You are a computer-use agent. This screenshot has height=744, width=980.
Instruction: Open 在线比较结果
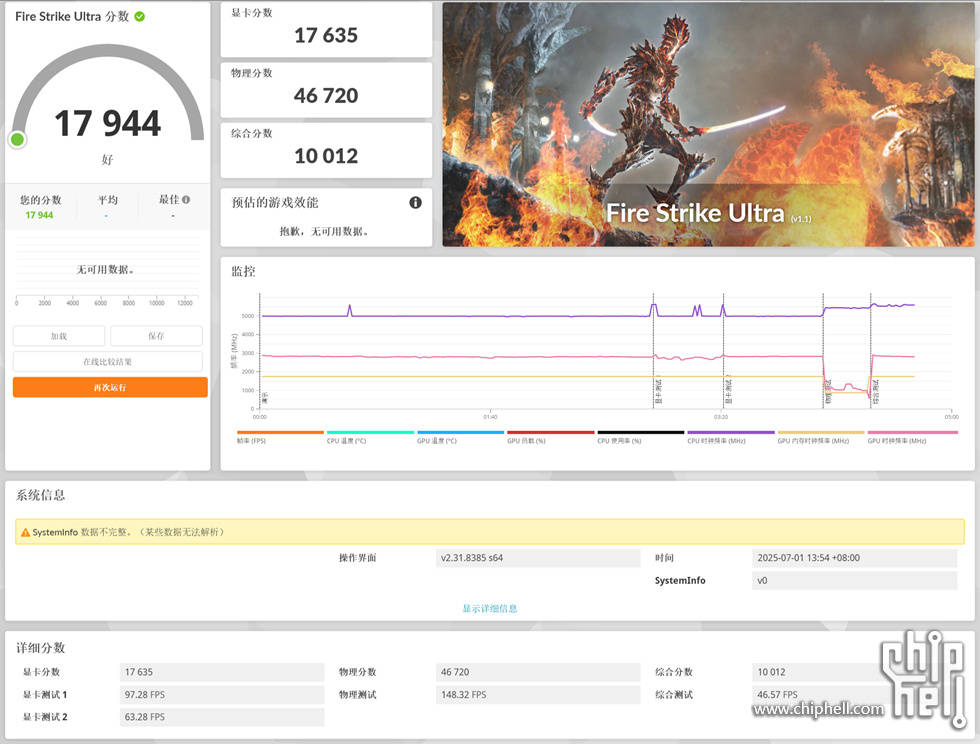[108, 362]
